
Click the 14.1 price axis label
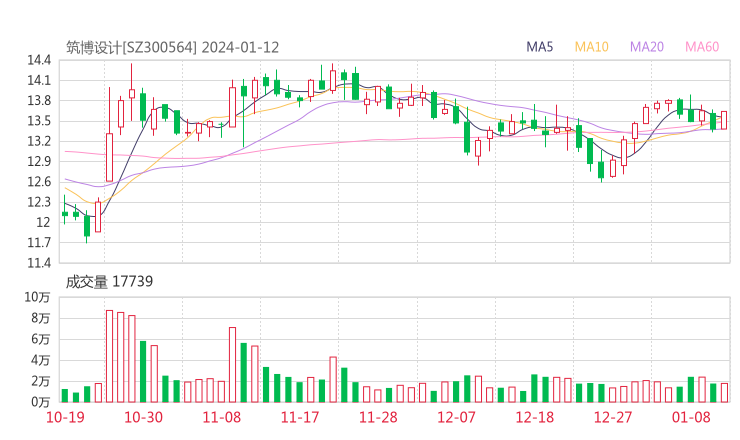click(39, 81)
